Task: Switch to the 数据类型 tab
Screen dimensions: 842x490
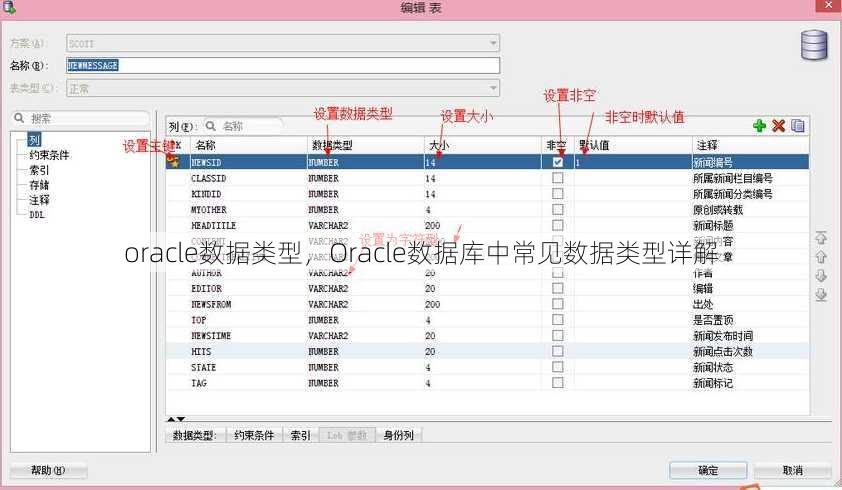Action: tap(194, 435)
